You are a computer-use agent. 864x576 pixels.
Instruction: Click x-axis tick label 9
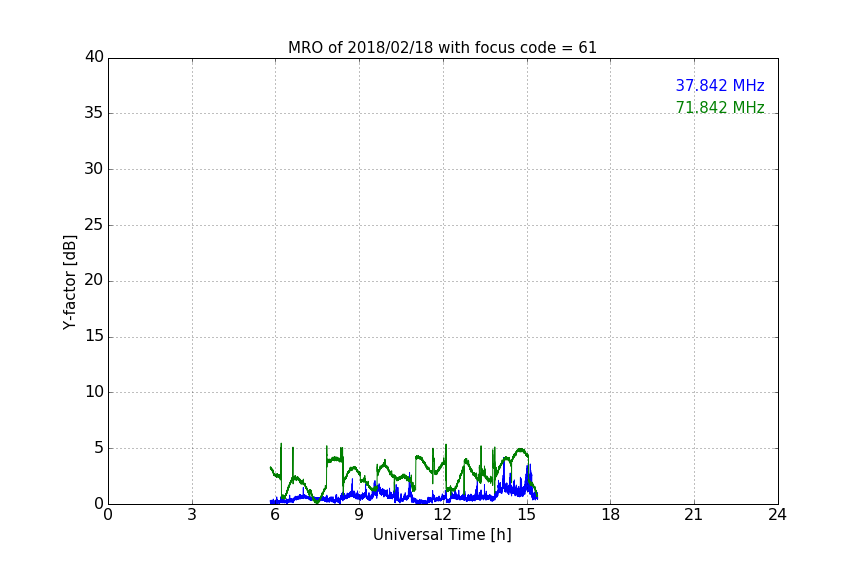pos(359,515)
